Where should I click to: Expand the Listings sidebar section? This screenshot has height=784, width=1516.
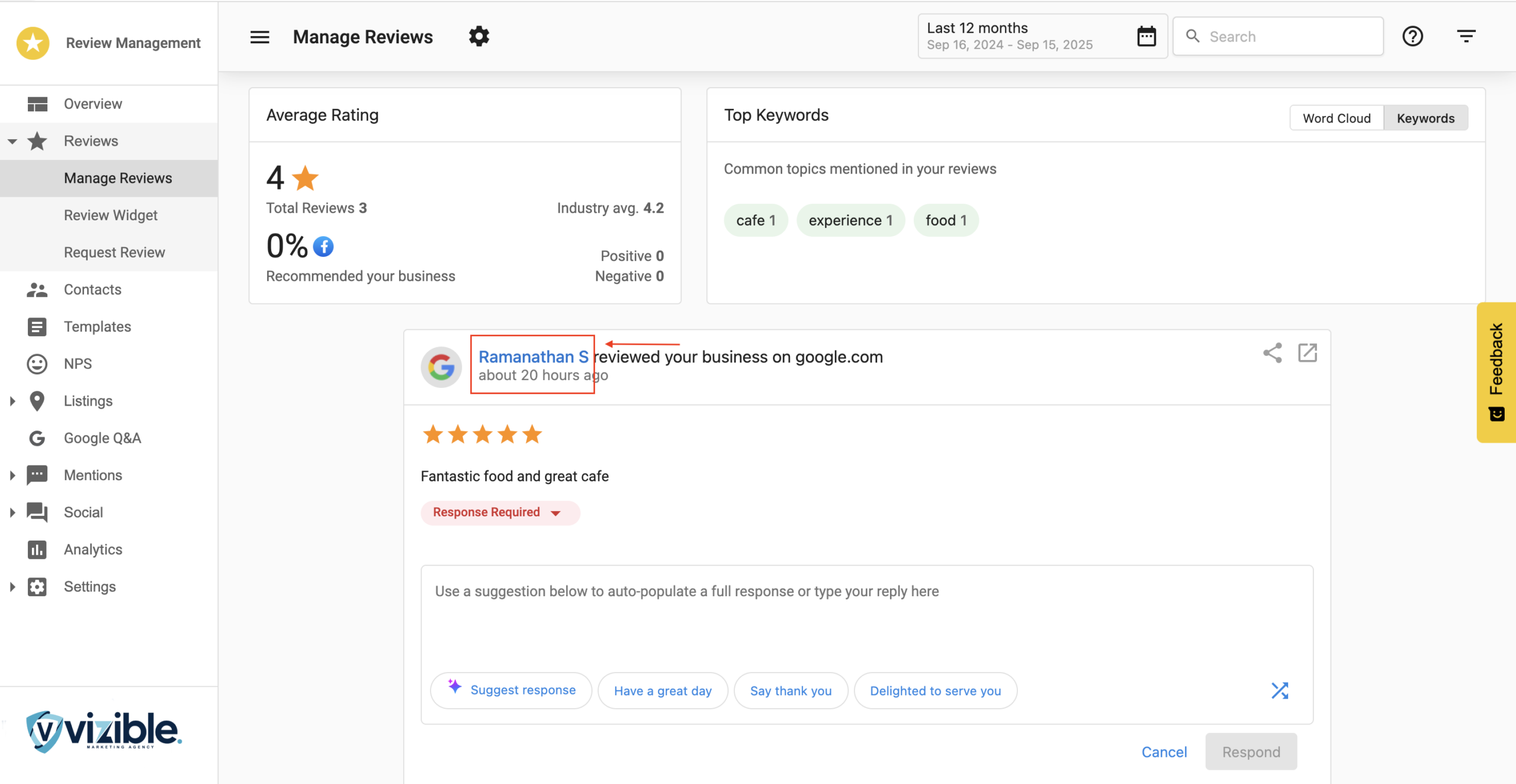12,401
